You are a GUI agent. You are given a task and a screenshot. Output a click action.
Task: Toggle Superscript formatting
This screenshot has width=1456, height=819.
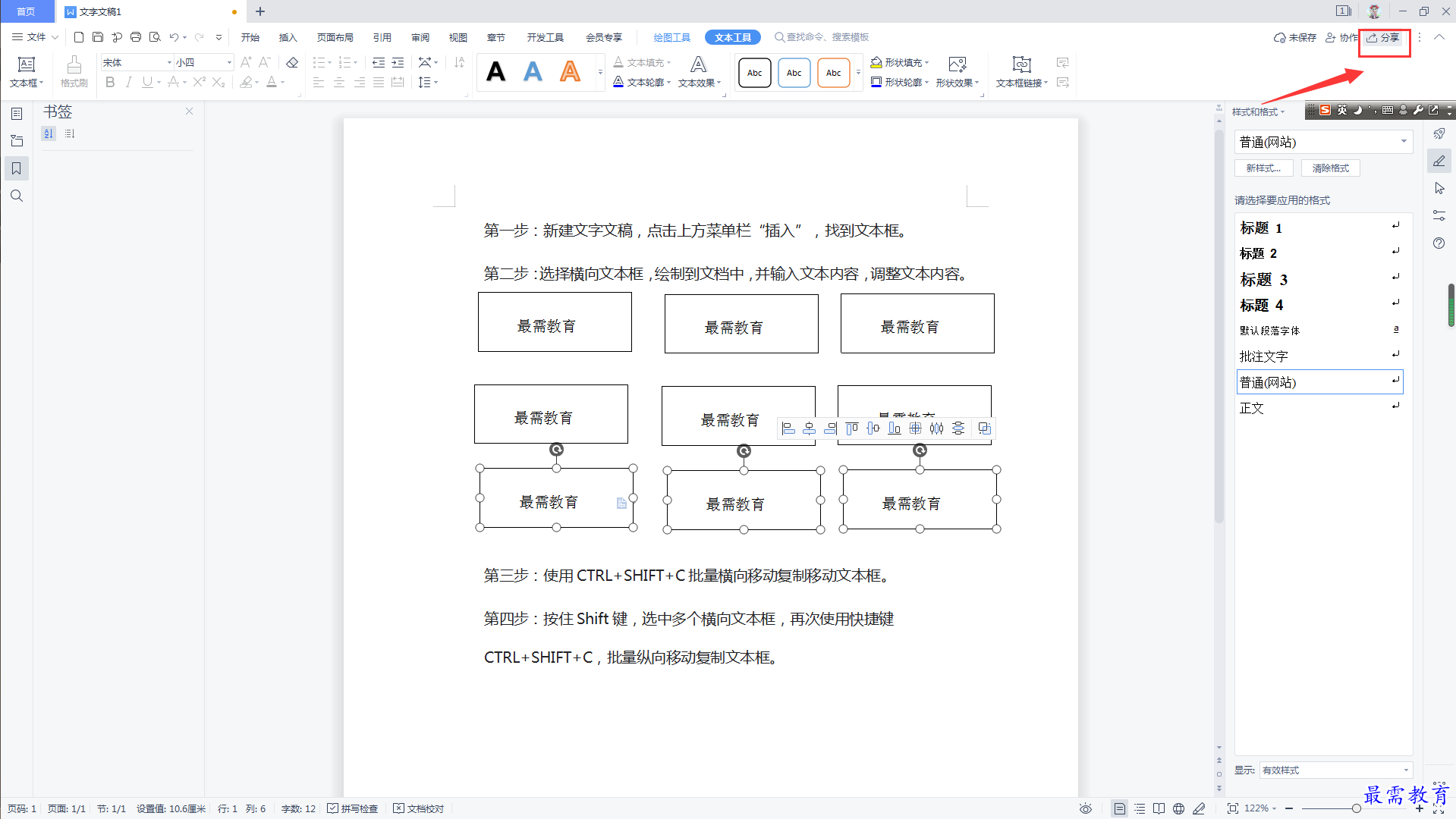click(x=199, y=82)
